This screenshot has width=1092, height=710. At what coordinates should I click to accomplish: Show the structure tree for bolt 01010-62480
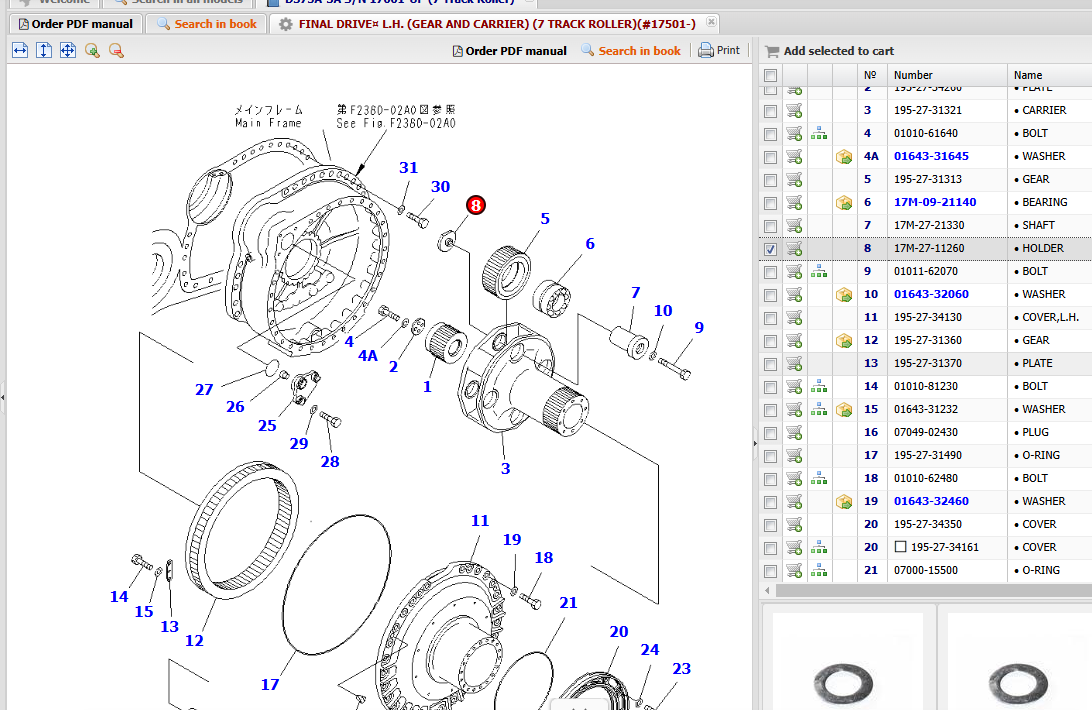point(819,478)
